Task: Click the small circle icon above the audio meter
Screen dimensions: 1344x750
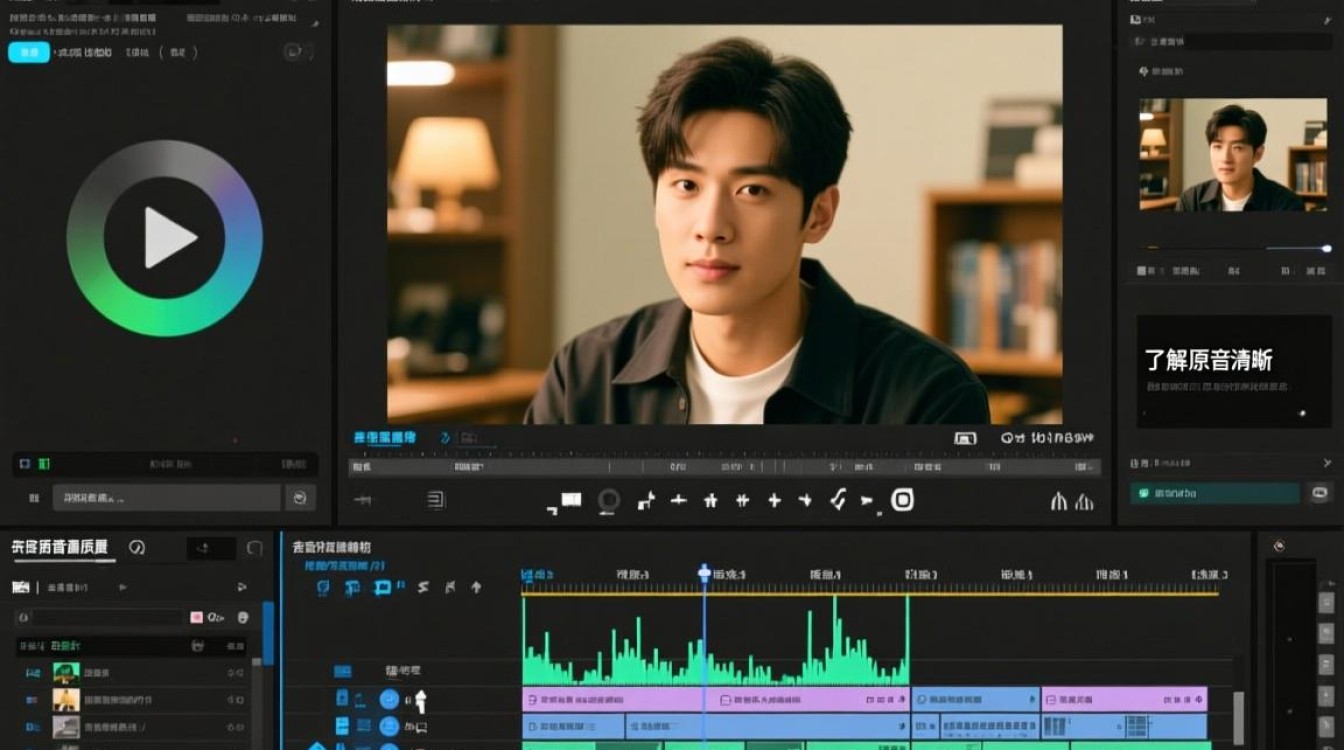Action: pyautogui.click(x=1278, y=546)
